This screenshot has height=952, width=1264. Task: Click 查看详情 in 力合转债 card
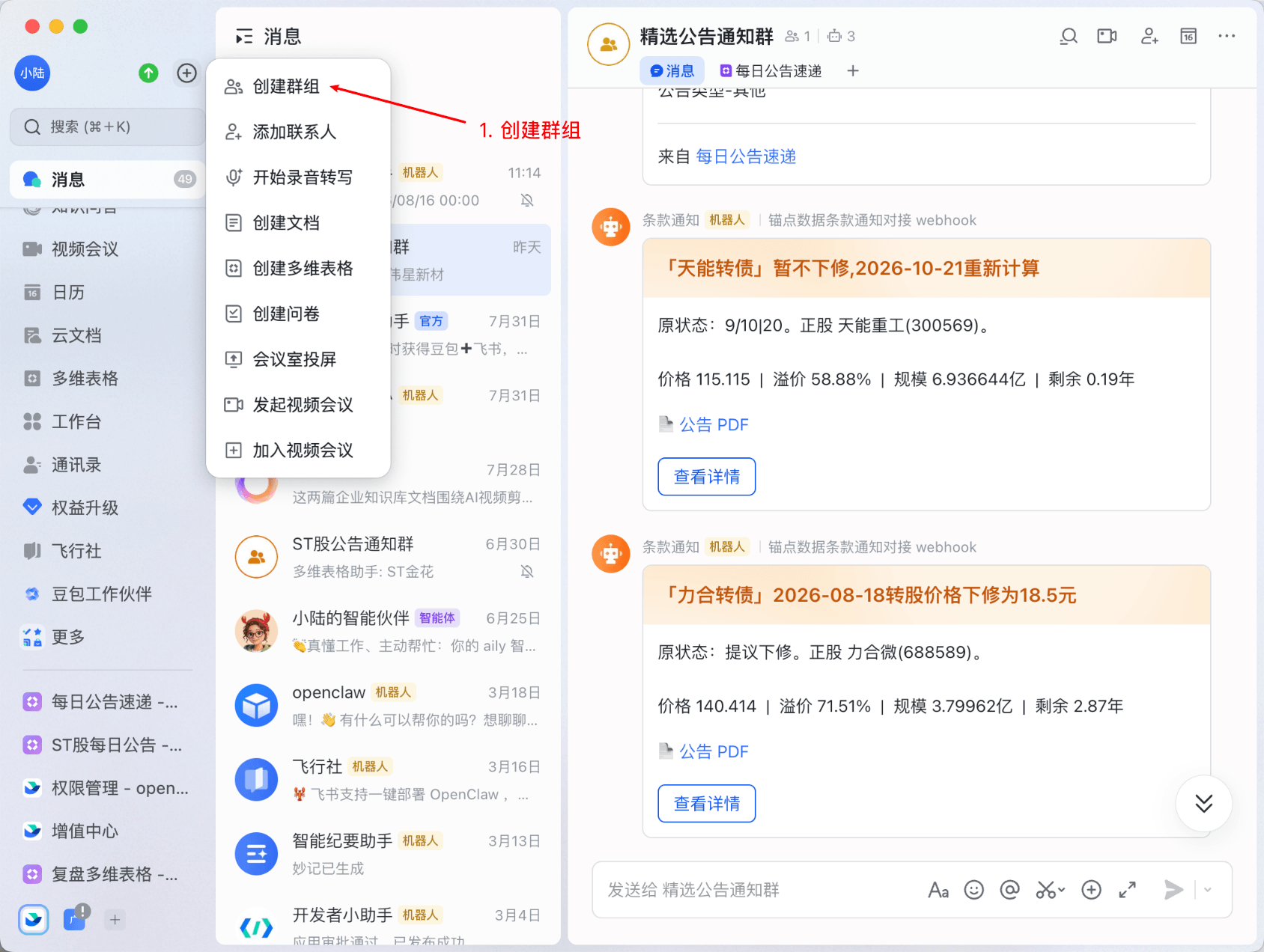(x=707, y=804)
